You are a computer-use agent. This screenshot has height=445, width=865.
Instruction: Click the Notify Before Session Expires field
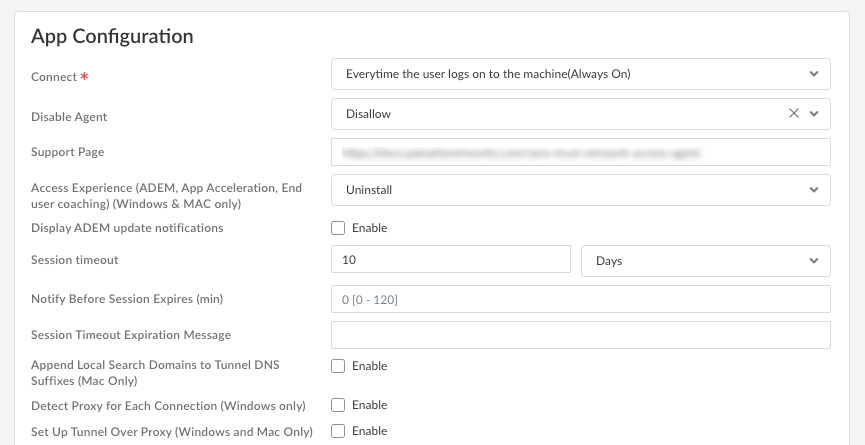[x=580, y=299]
